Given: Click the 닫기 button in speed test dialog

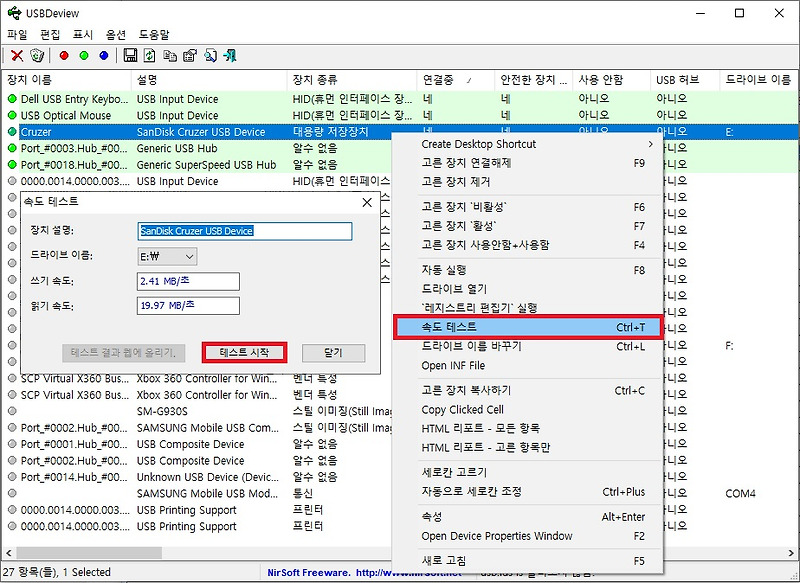Looking at the screenshot, I should pyautogui.click(x=333, y=352).
